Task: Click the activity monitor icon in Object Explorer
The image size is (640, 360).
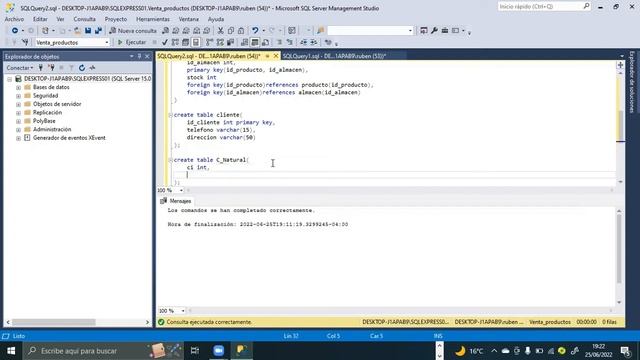Action: tap(92, 68)
